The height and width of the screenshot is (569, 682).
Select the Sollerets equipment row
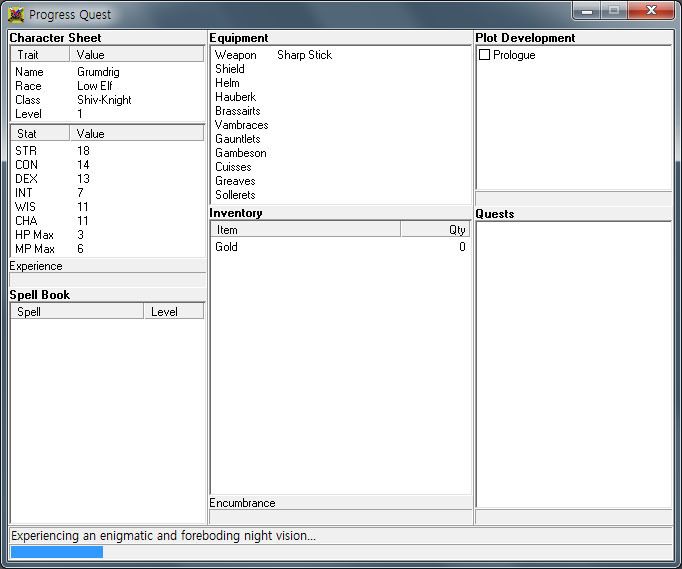(x=341, y=194)
